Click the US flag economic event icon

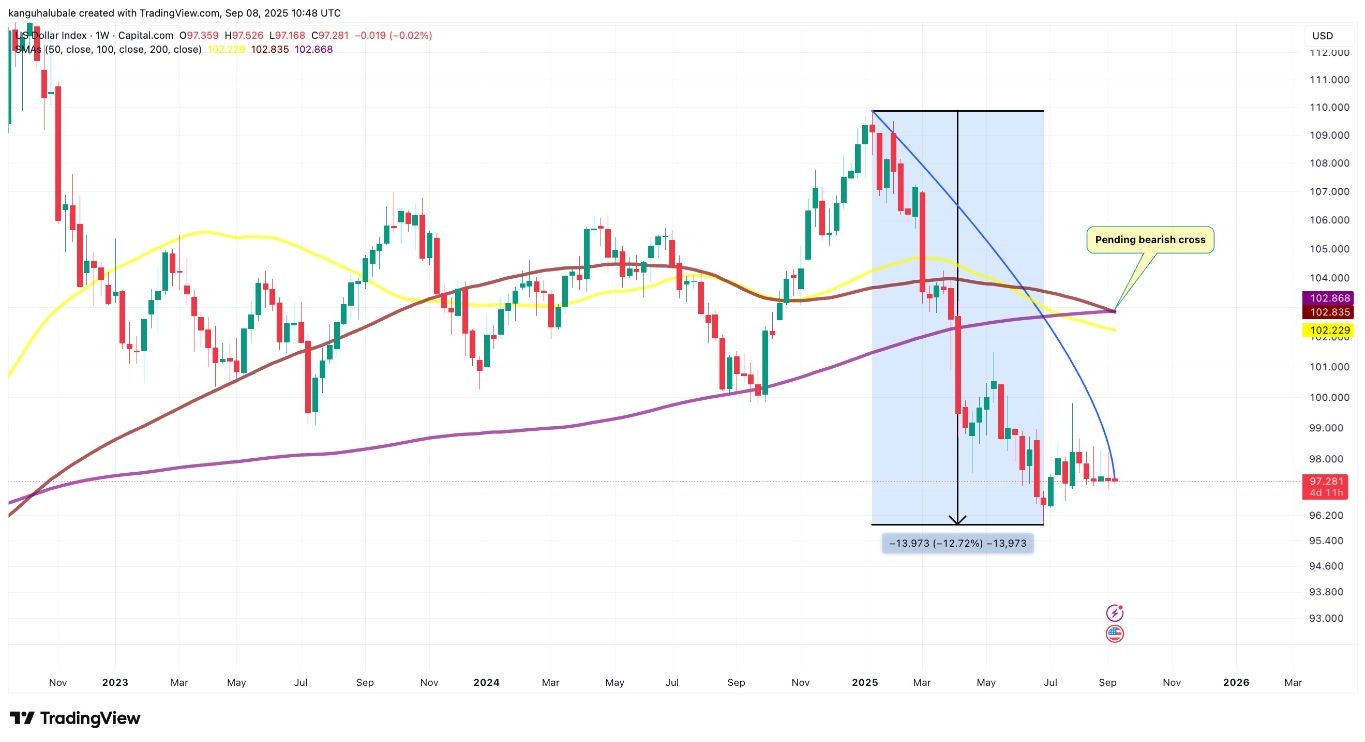(1115, 633)
